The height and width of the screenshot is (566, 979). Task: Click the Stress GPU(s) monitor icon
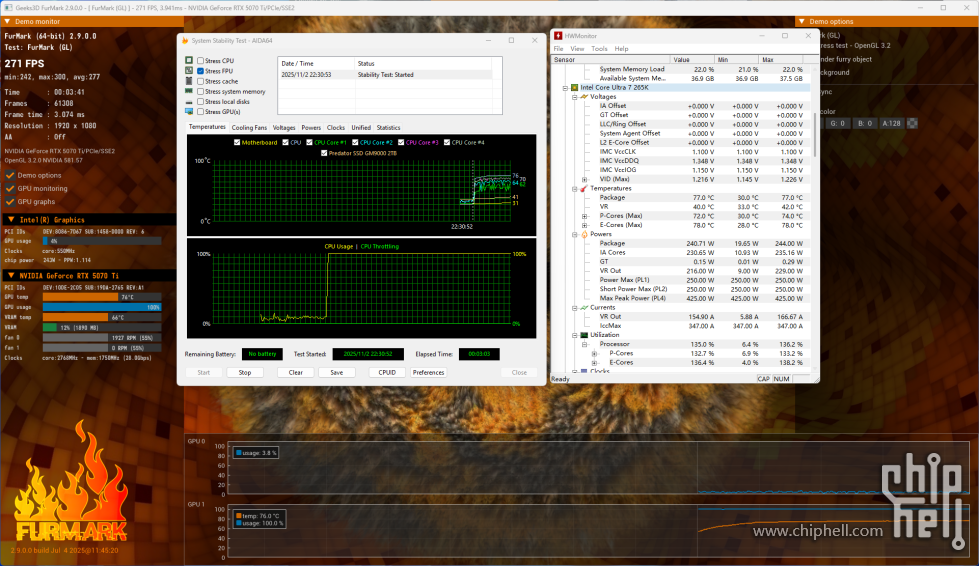pos(188,111)
